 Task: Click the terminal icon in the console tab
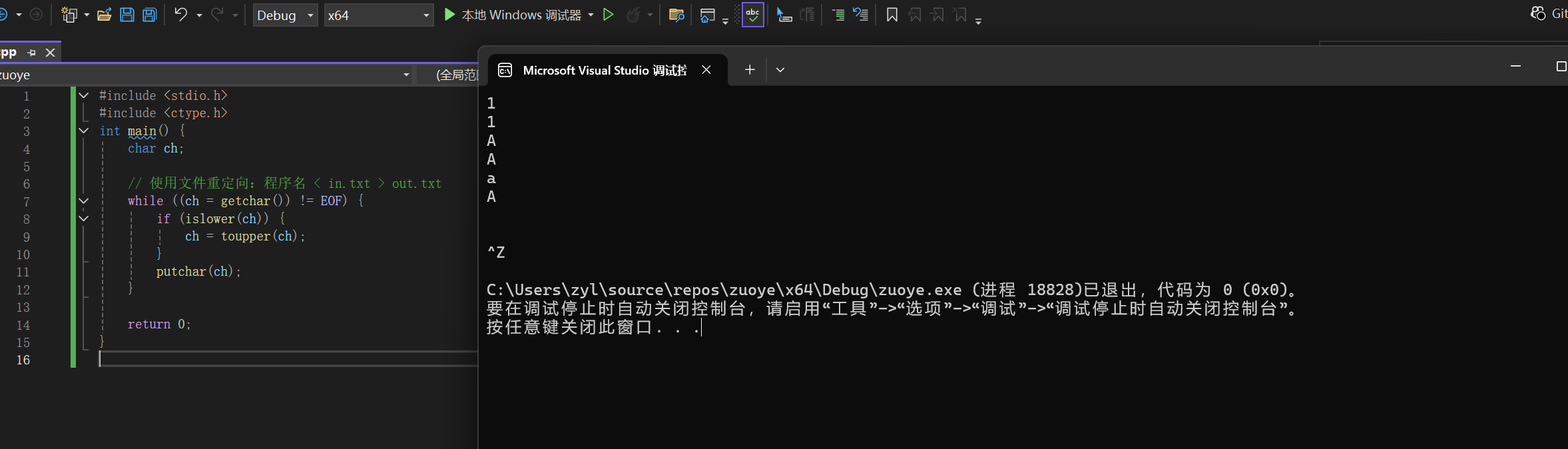(x=505, y=70)
